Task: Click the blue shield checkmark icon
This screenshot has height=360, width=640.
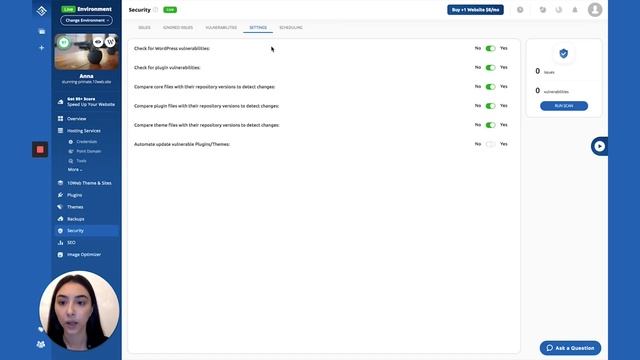Action: [x=564, y=53]
